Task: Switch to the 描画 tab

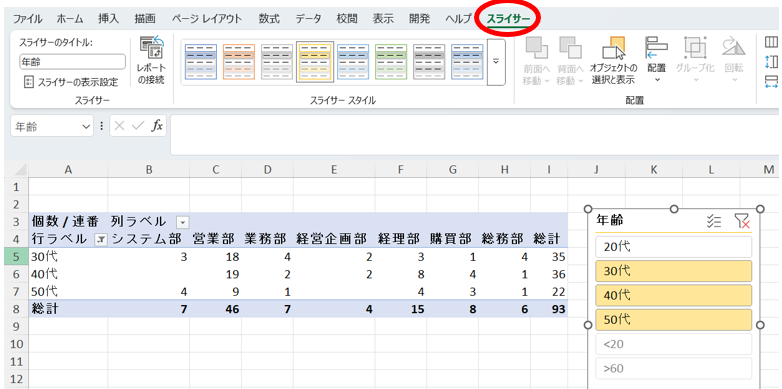Action: pyautogui.click(x=145, y=19)
